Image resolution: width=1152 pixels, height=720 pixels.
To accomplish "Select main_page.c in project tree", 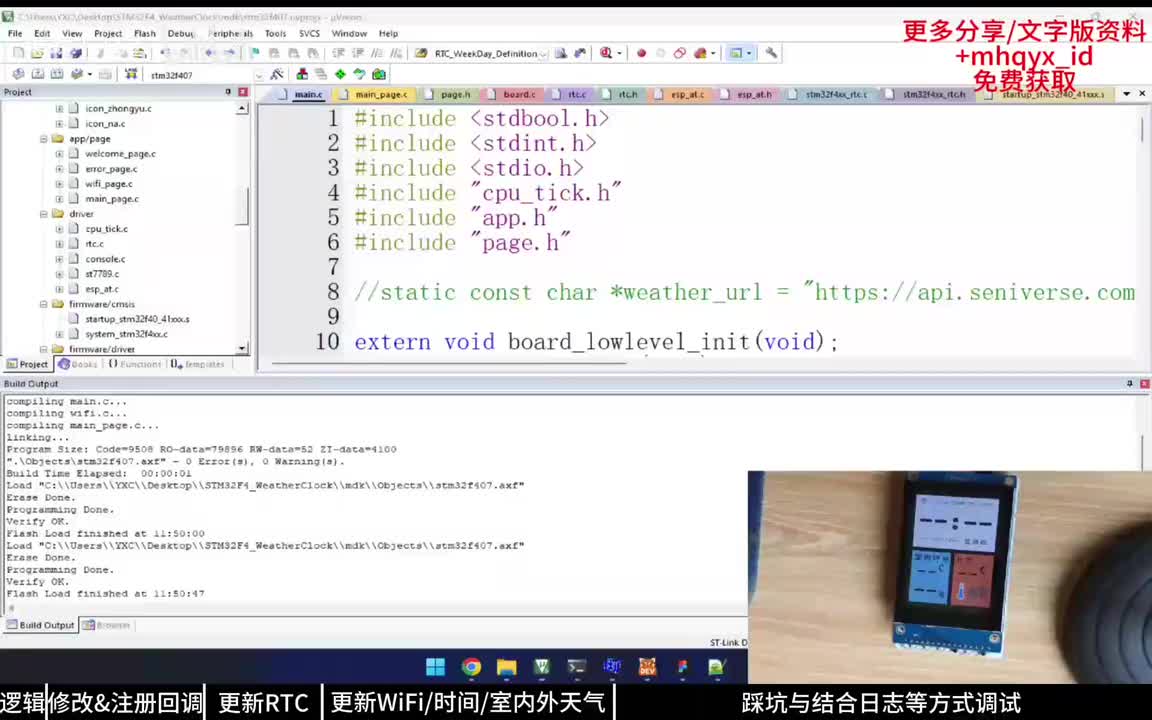I will tap(112, 199).
